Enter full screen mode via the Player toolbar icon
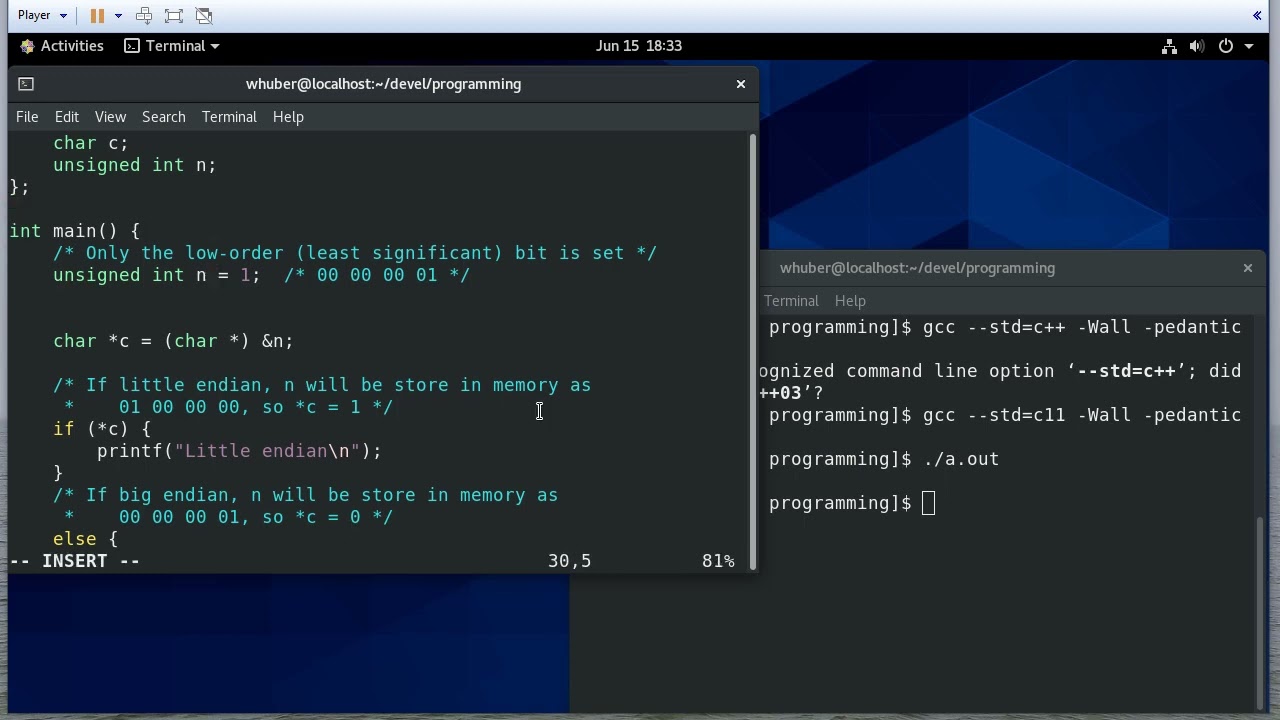 click(x=174, y=15)
